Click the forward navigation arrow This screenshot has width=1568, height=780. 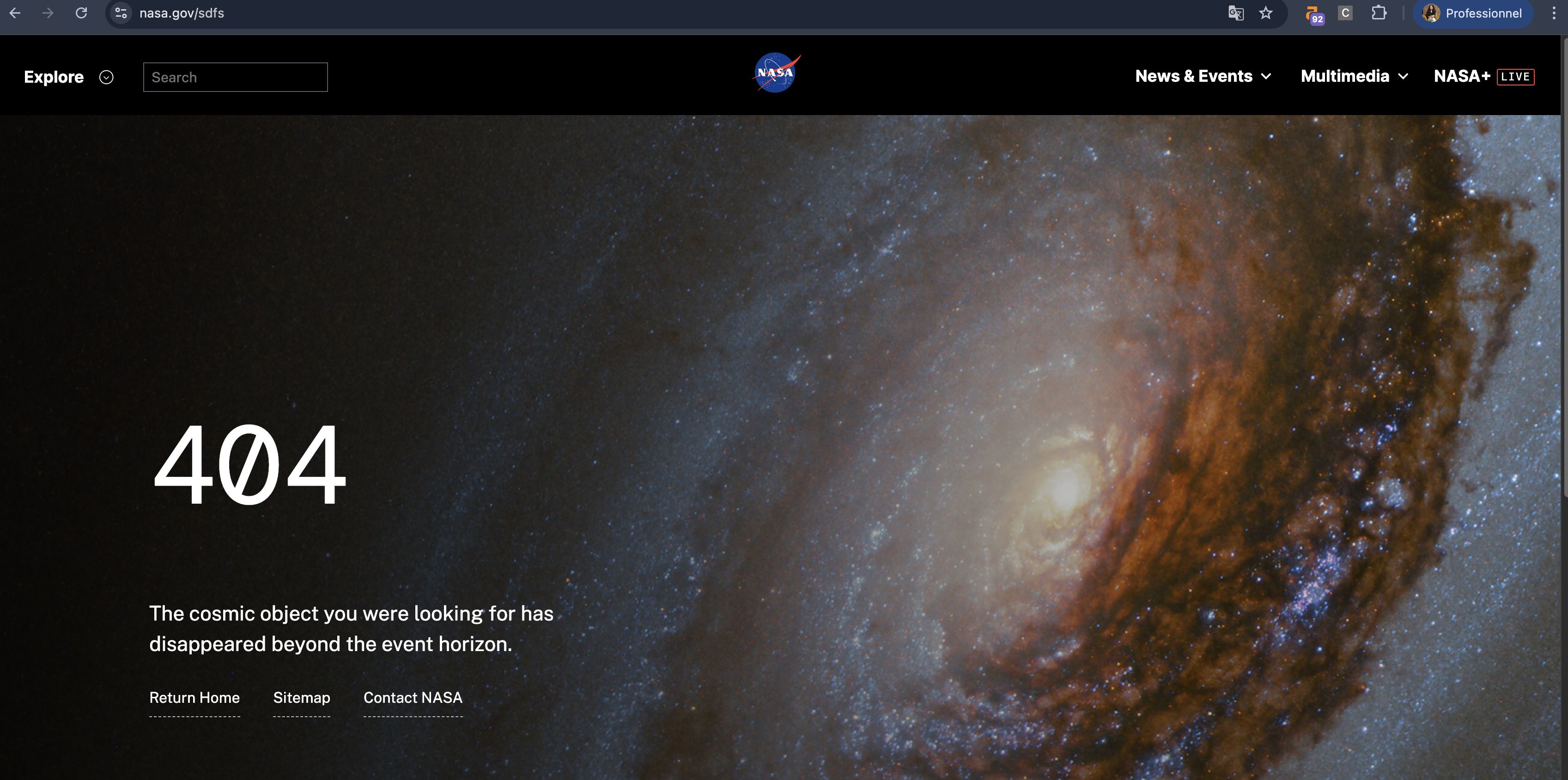48,13
